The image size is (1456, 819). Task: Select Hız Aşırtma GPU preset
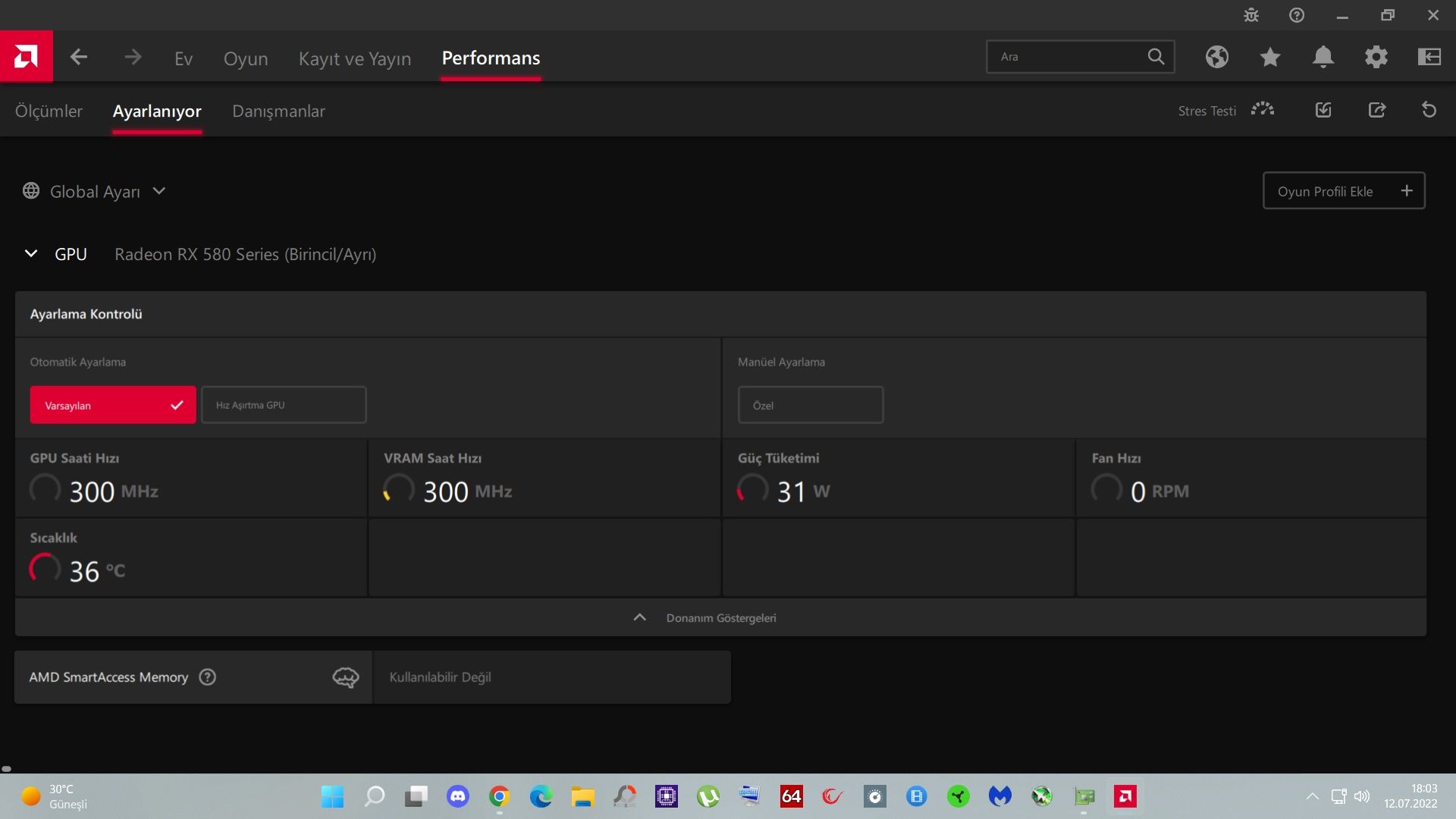284,405
